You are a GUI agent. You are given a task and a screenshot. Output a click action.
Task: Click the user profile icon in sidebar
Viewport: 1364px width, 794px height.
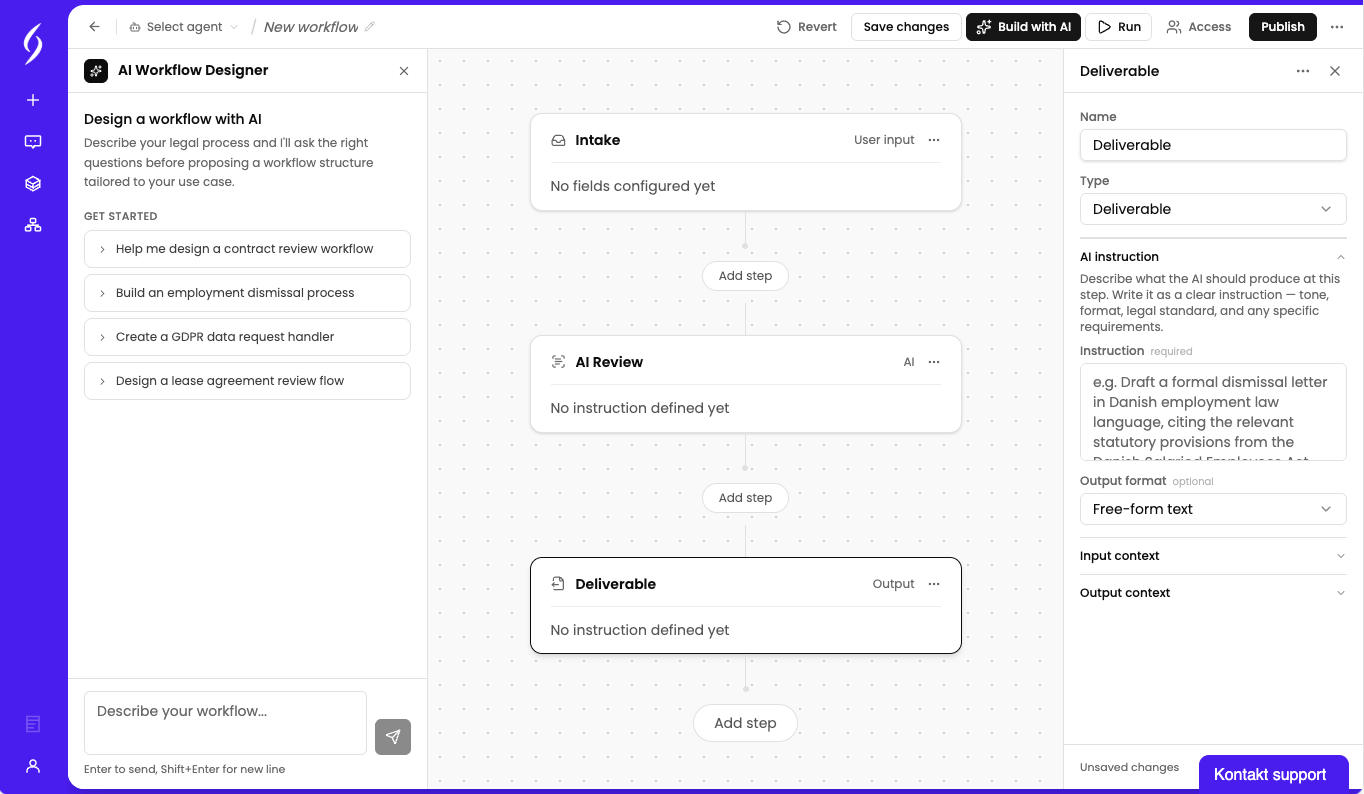33,766
